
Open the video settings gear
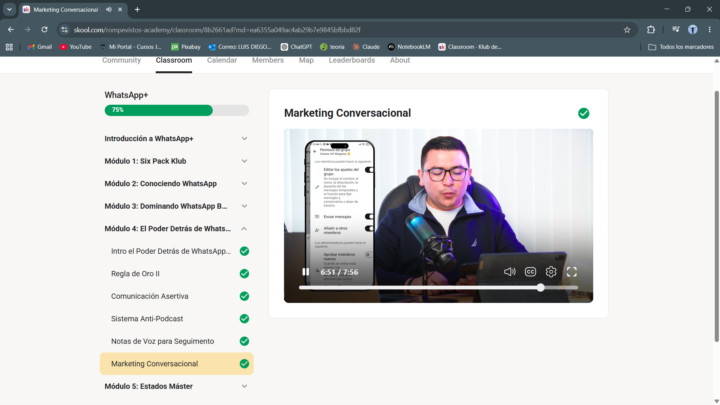coord(551,272)
